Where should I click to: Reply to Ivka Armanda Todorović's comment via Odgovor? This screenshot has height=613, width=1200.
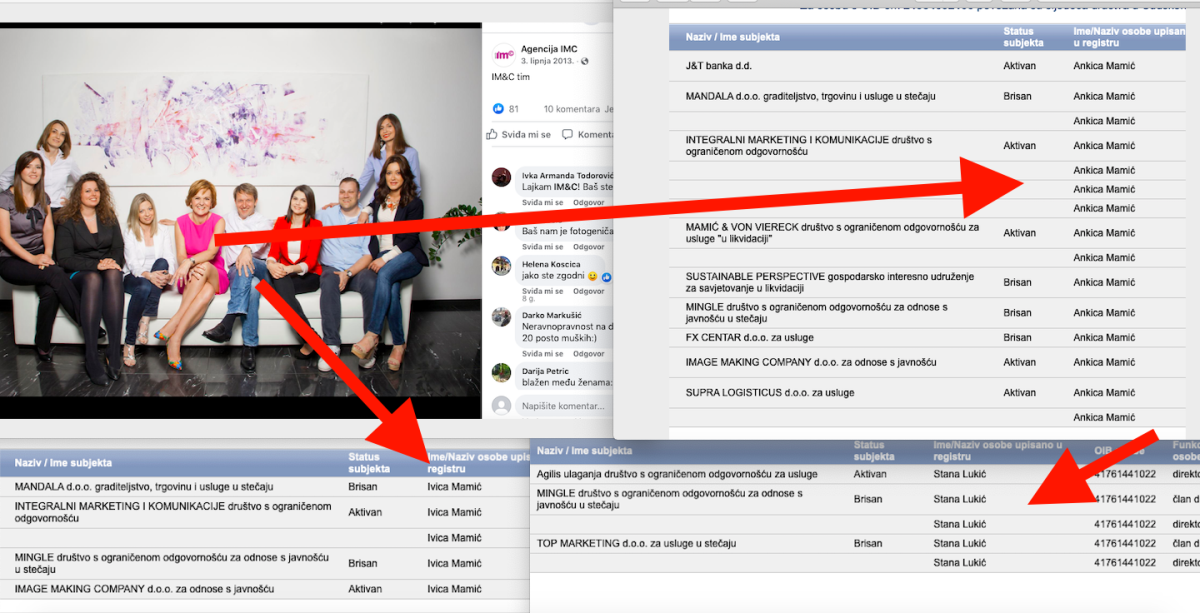(x=588, y=202)
